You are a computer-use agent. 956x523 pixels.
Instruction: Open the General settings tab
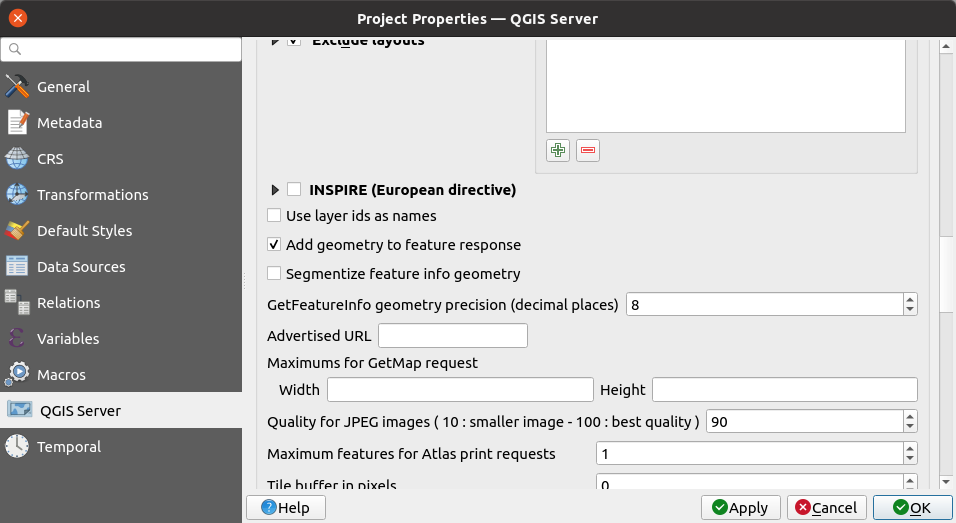point(121,87)
